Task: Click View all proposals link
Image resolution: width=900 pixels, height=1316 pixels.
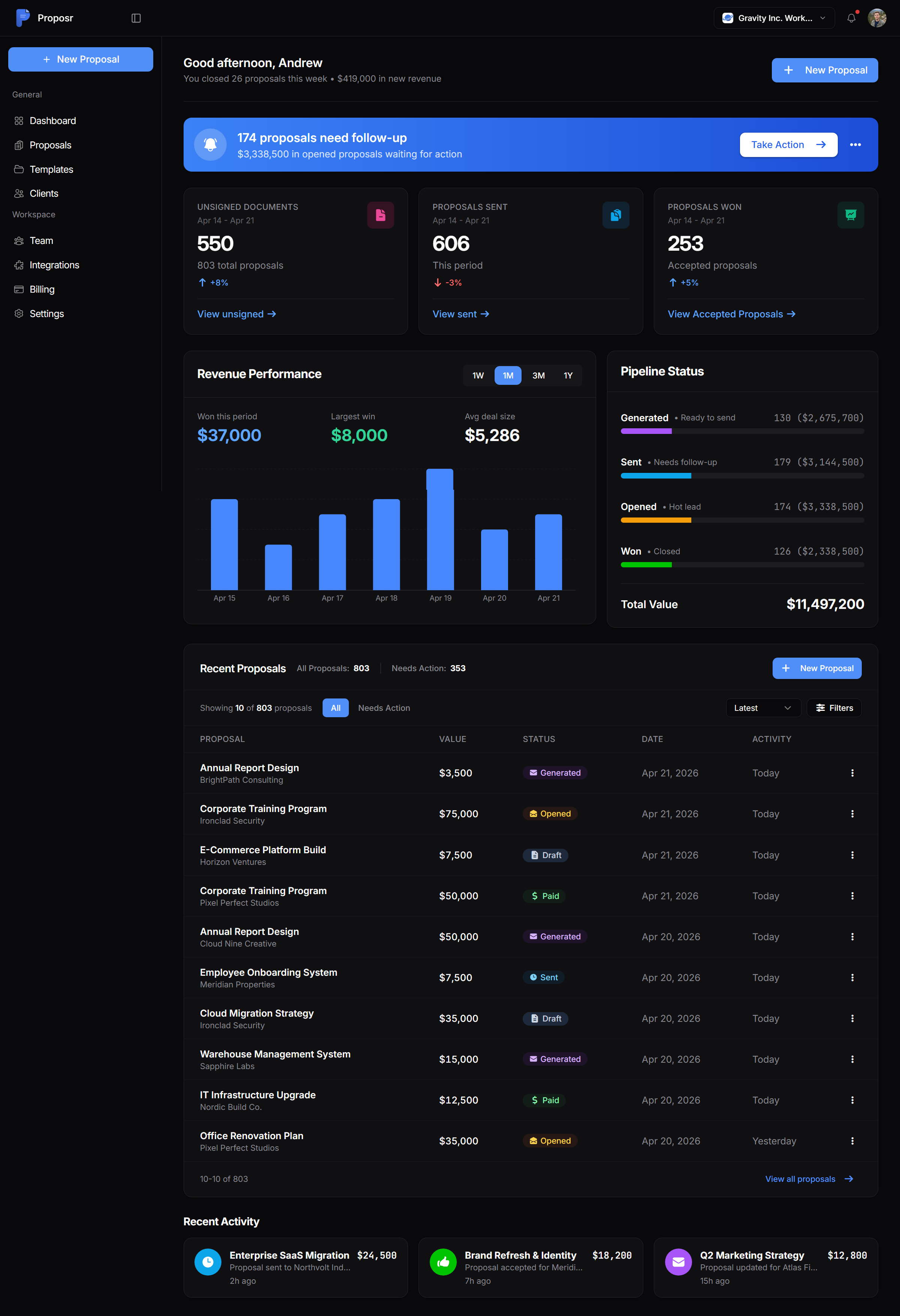Action: coord(809,1179)
